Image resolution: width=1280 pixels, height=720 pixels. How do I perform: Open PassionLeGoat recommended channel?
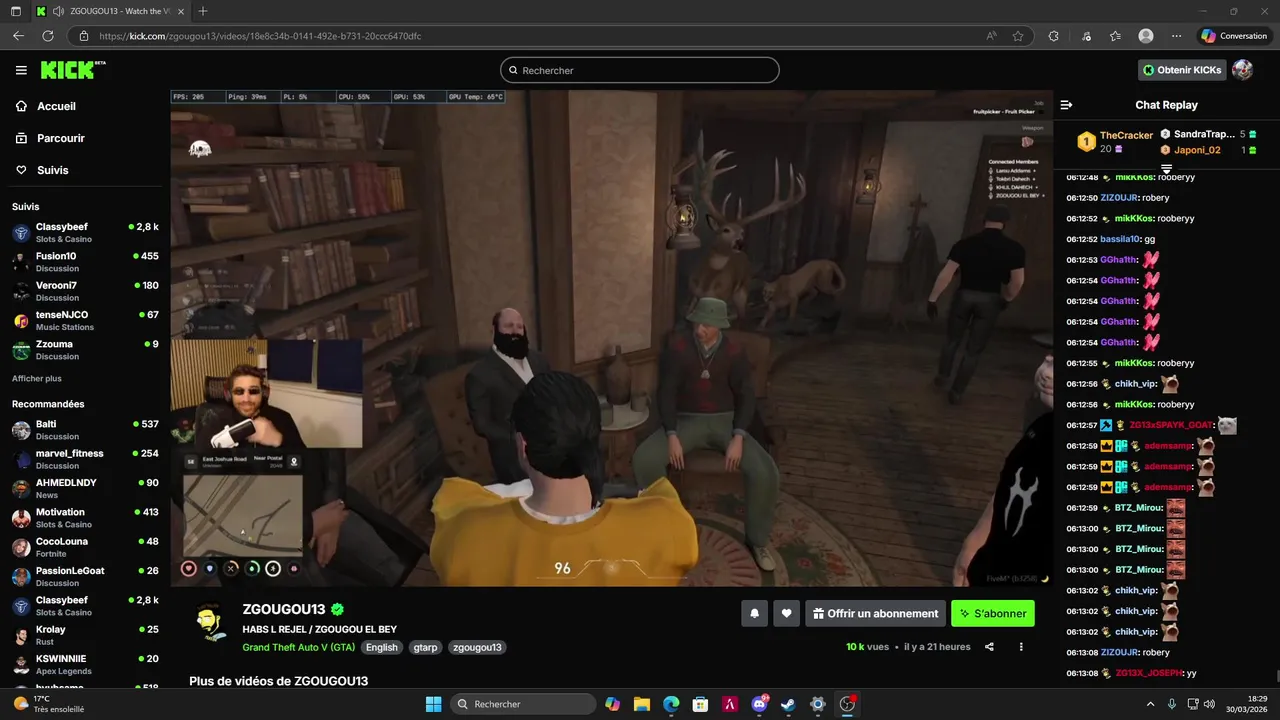point(85,576)
